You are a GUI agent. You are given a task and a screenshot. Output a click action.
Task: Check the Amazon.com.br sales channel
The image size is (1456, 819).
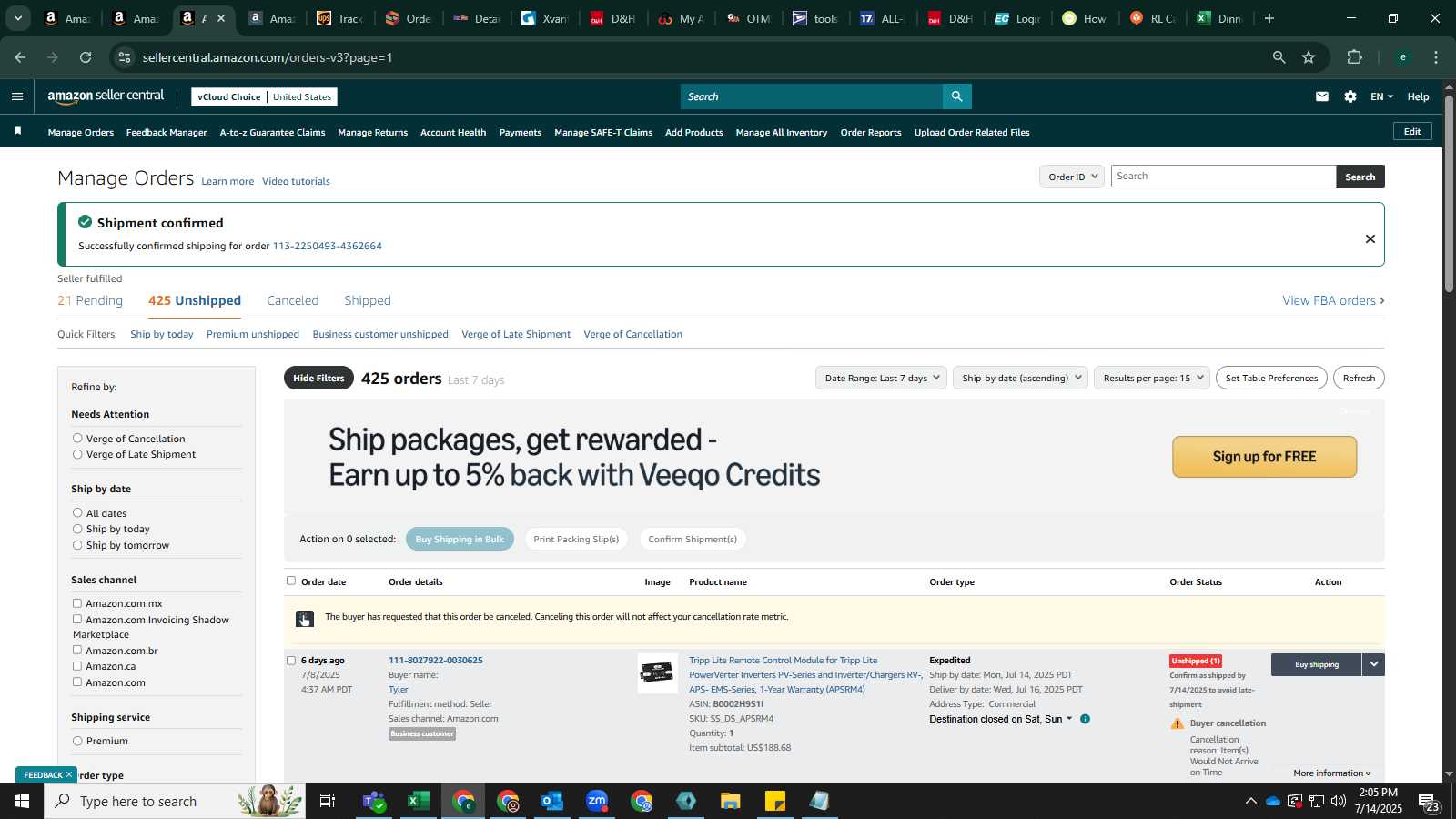(x=77, y=651)
